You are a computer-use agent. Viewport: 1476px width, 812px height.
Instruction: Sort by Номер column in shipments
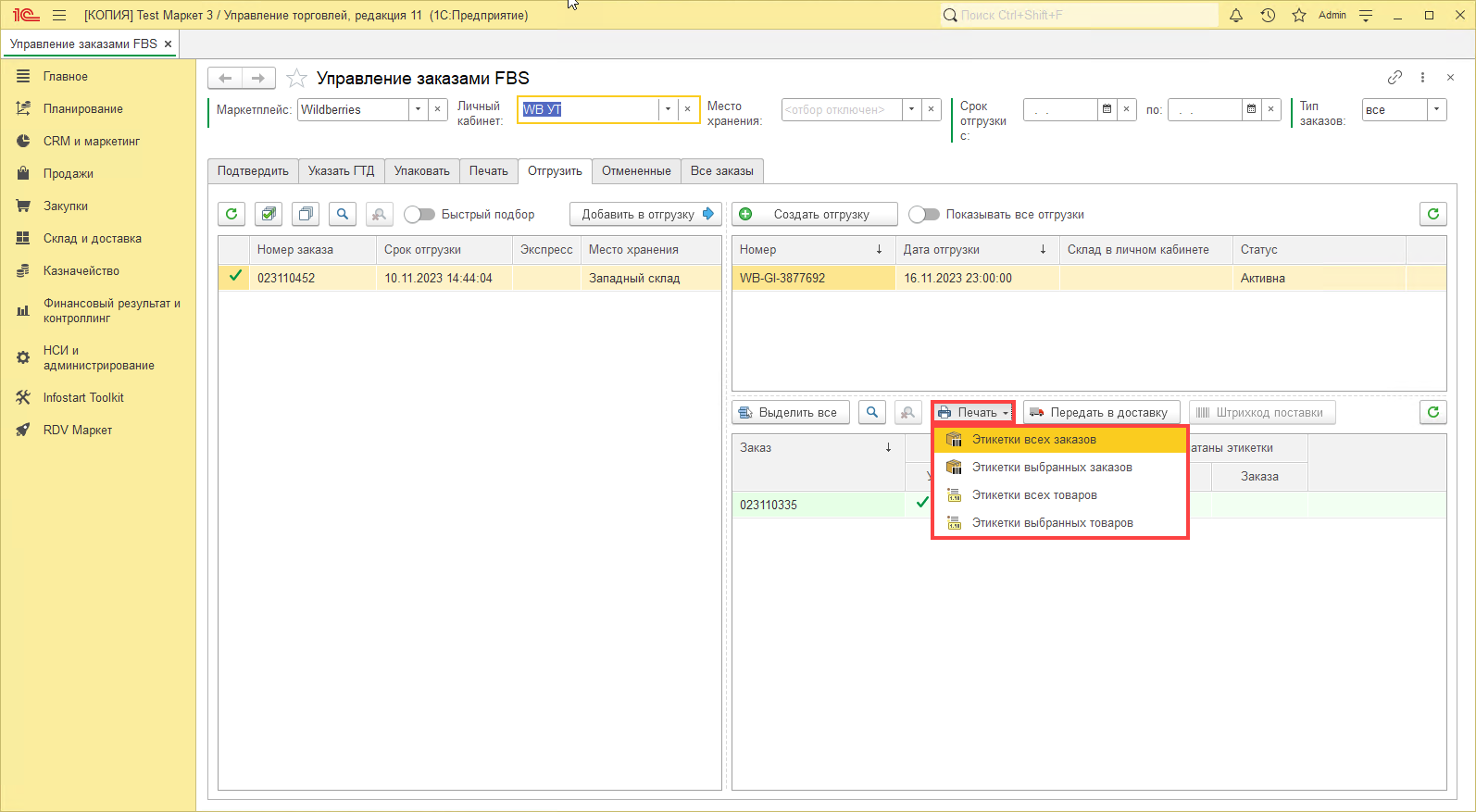point(814,250)
